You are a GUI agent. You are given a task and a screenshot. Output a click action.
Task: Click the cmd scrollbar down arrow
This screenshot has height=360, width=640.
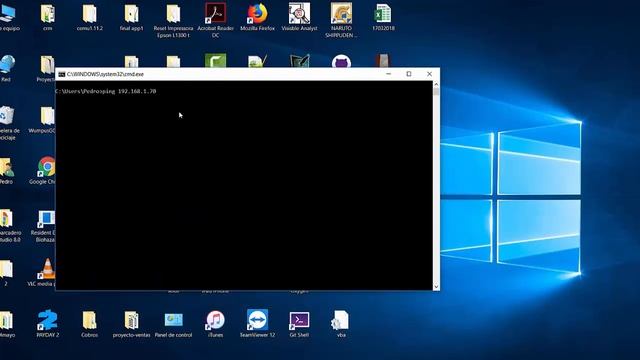436,287
